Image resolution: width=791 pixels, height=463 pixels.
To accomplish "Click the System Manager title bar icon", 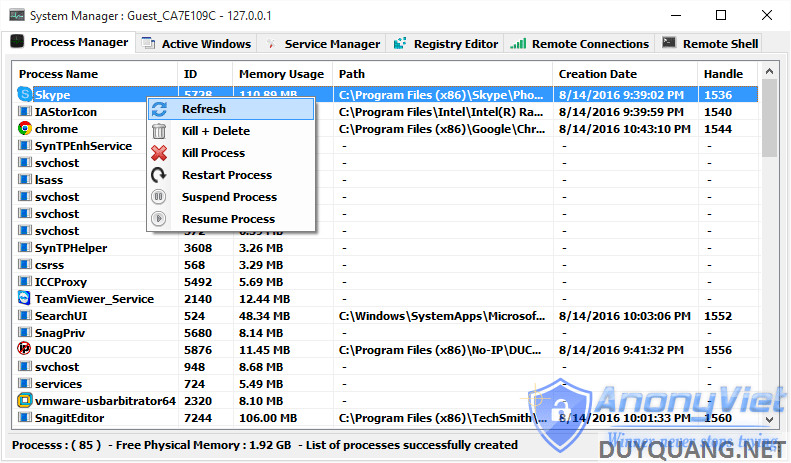I will [x=17, y=15].
